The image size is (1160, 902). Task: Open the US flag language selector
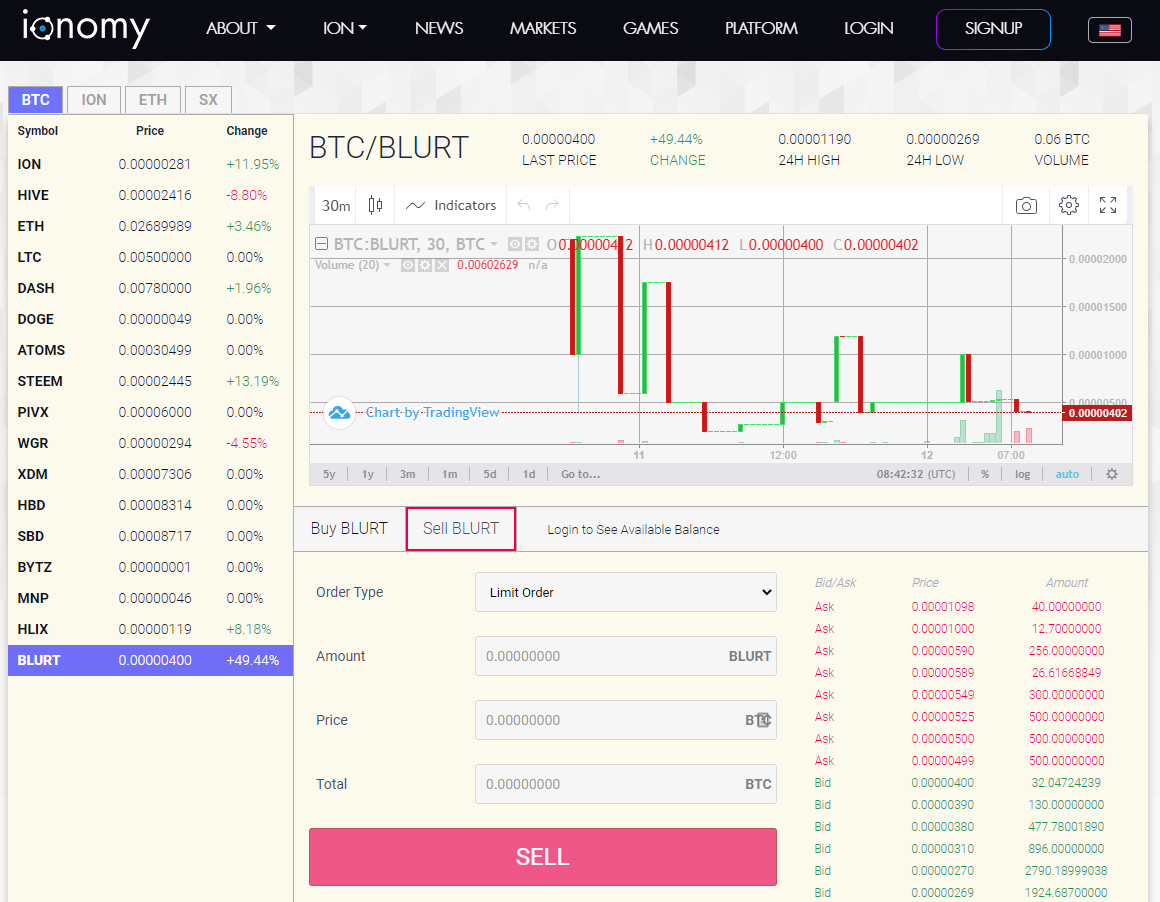(x=1110, y=30)
